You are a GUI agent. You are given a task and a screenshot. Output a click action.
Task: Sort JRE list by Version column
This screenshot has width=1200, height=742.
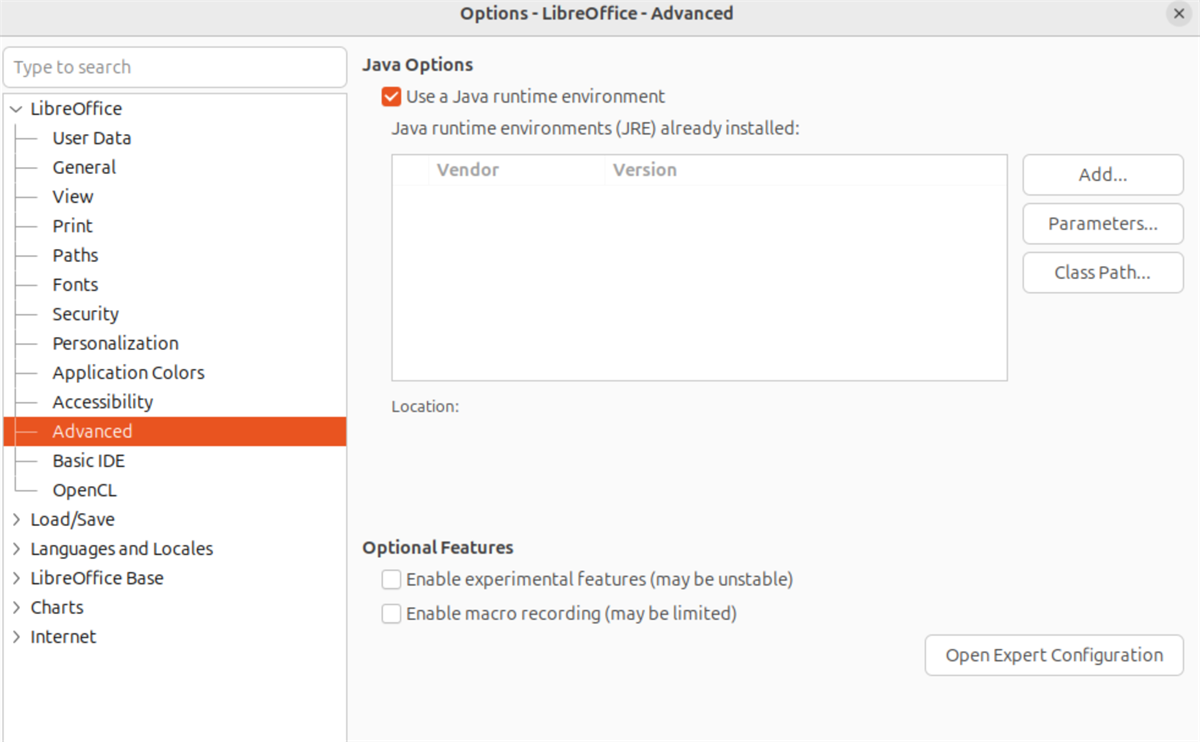[805, 170]
